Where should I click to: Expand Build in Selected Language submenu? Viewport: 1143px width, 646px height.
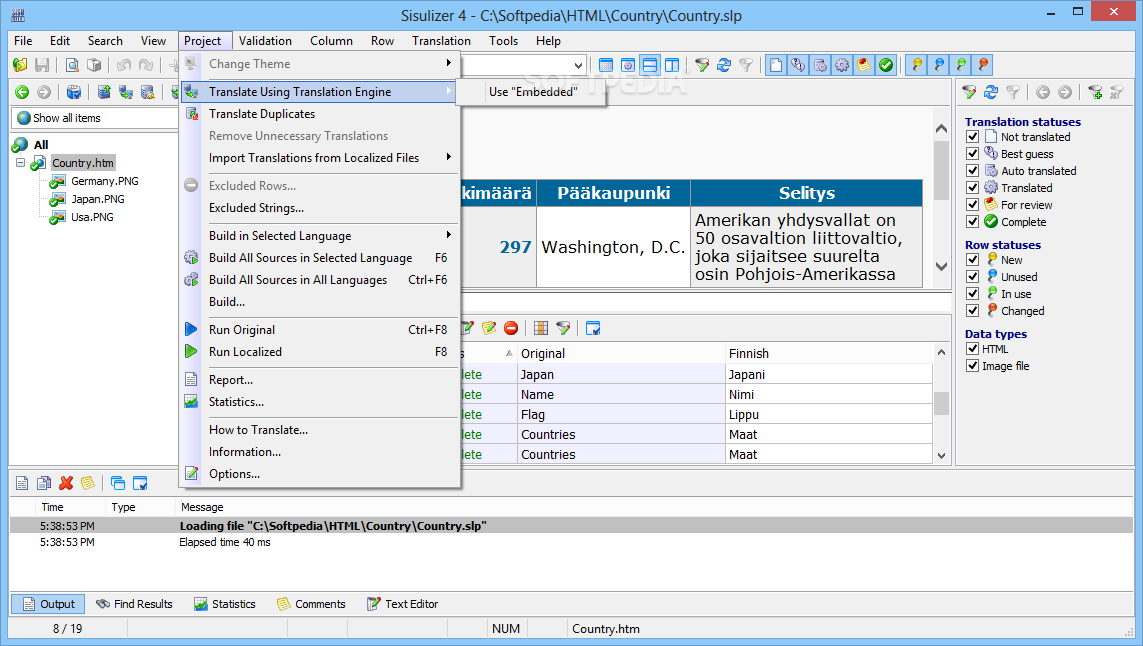tap(320, 236)
